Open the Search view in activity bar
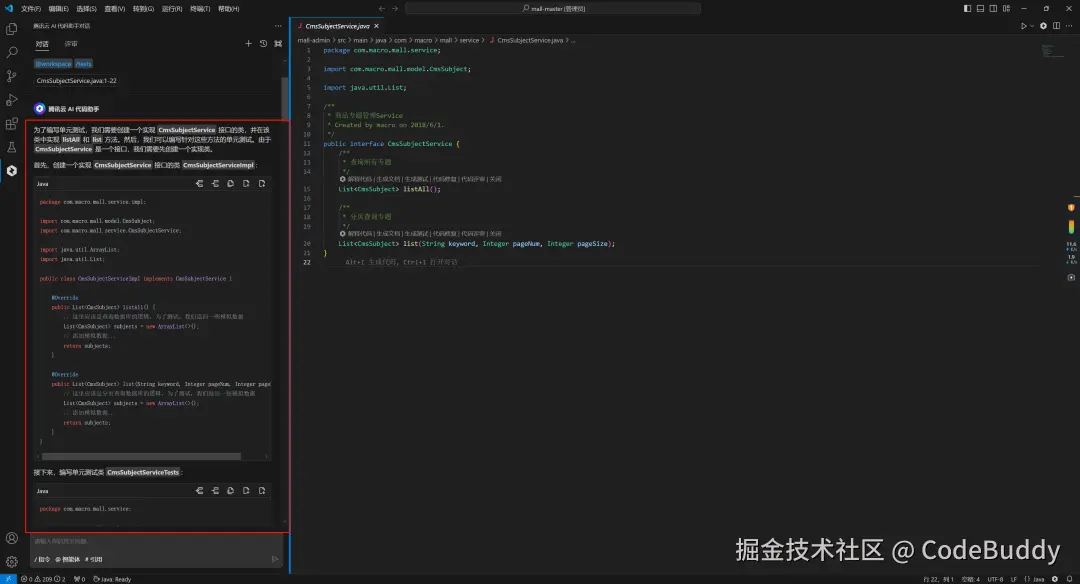1080x584 pixels. pyautogui.click(x=12, y=52)
